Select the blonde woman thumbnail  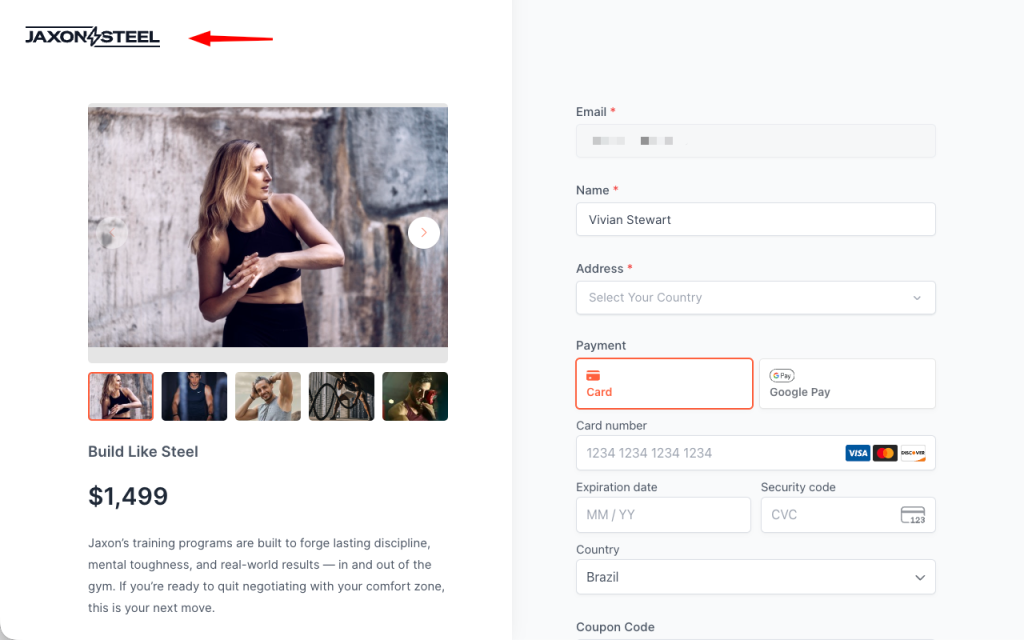pyautogui.click(x=121, y=396)
